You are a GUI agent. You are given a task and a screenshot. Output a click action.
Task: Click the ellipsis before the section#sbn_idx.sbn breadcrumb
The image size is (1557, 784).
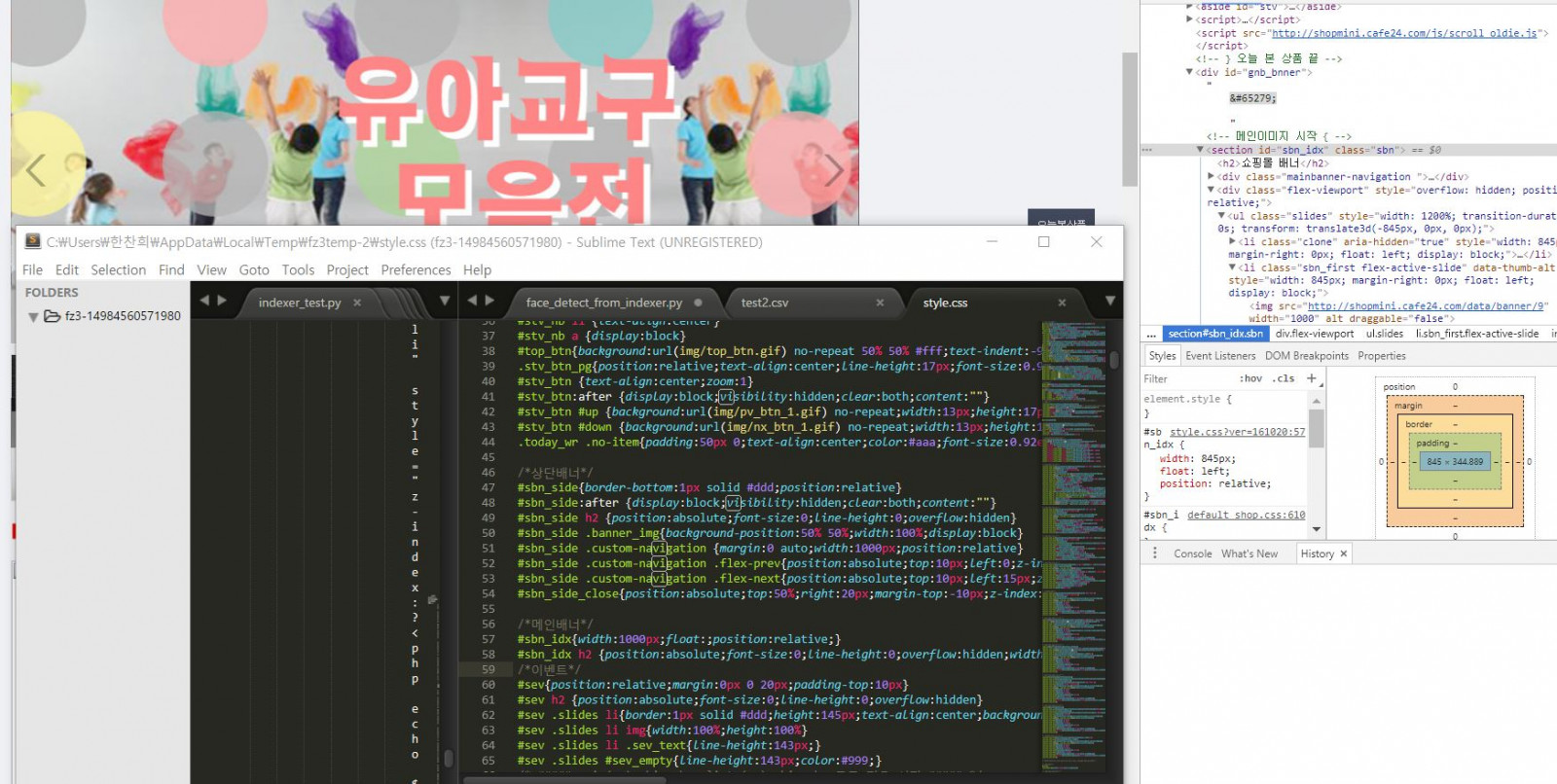1150,334
